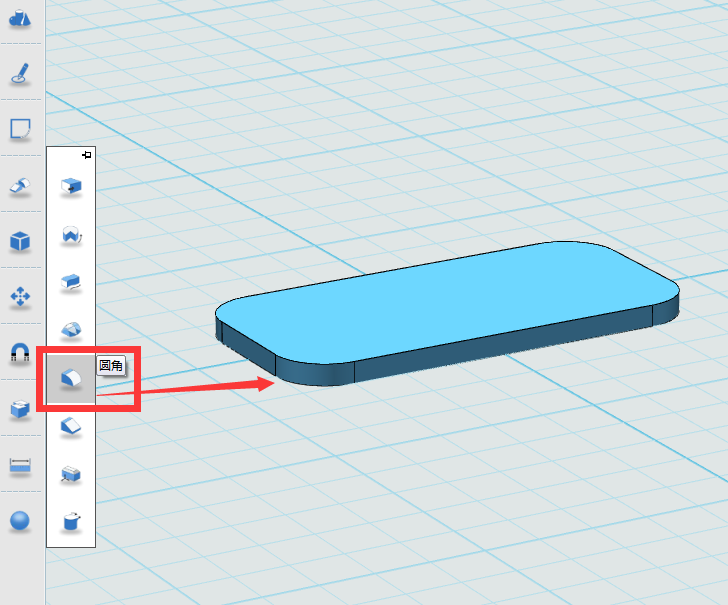This screenshot has height=605, width=728.
Task: Choose the Draft tool in flyout
Action: click(x=71, y=475)
